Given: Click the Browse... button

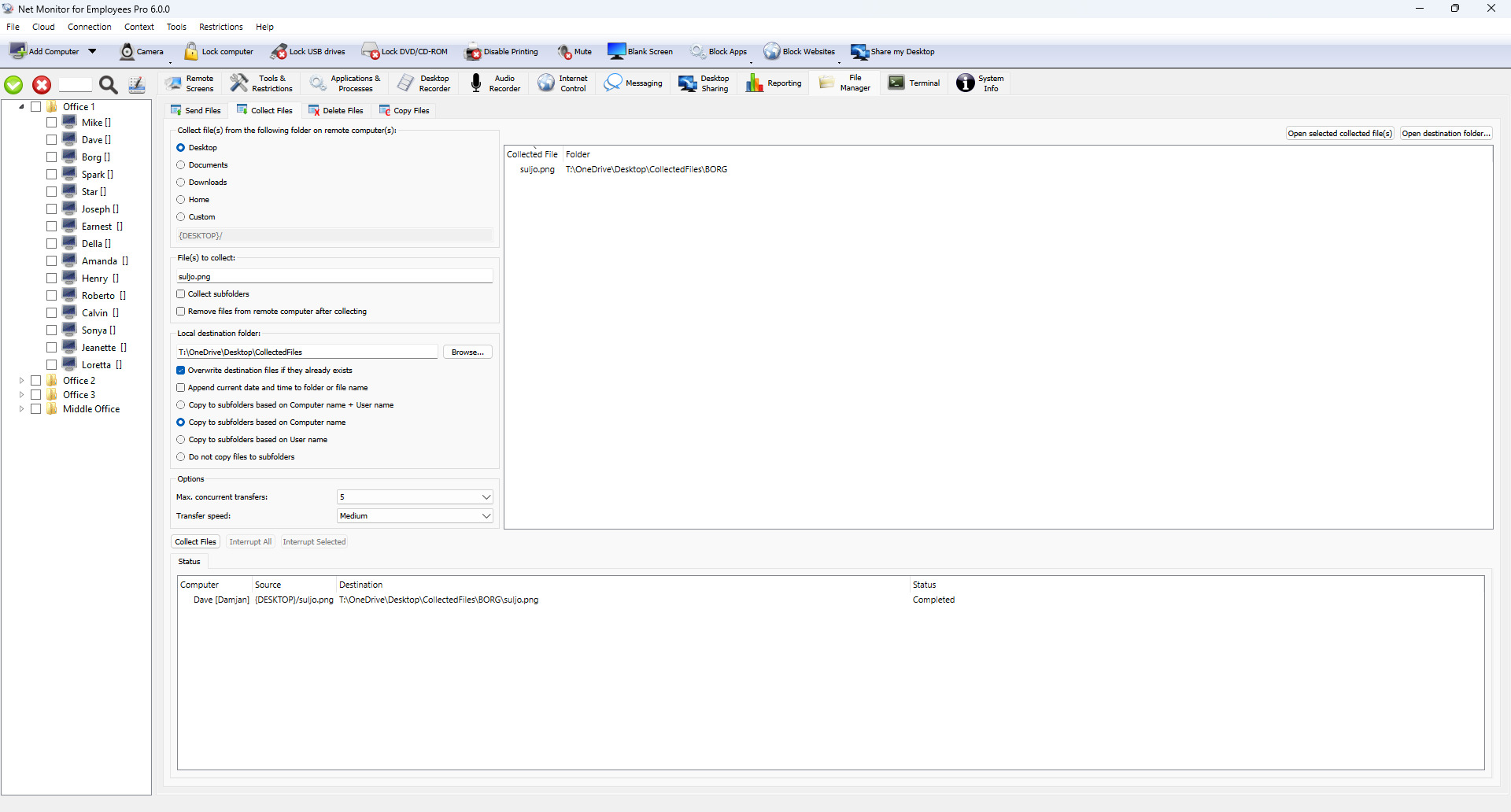Looking at the screenshot, I should click(467, 352).
